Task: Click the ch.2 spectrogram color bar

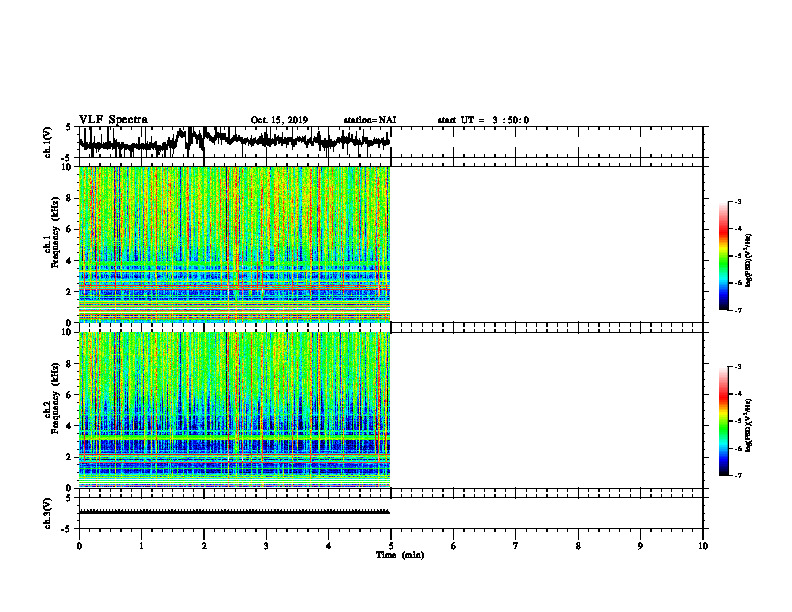Action: [724, 421]
